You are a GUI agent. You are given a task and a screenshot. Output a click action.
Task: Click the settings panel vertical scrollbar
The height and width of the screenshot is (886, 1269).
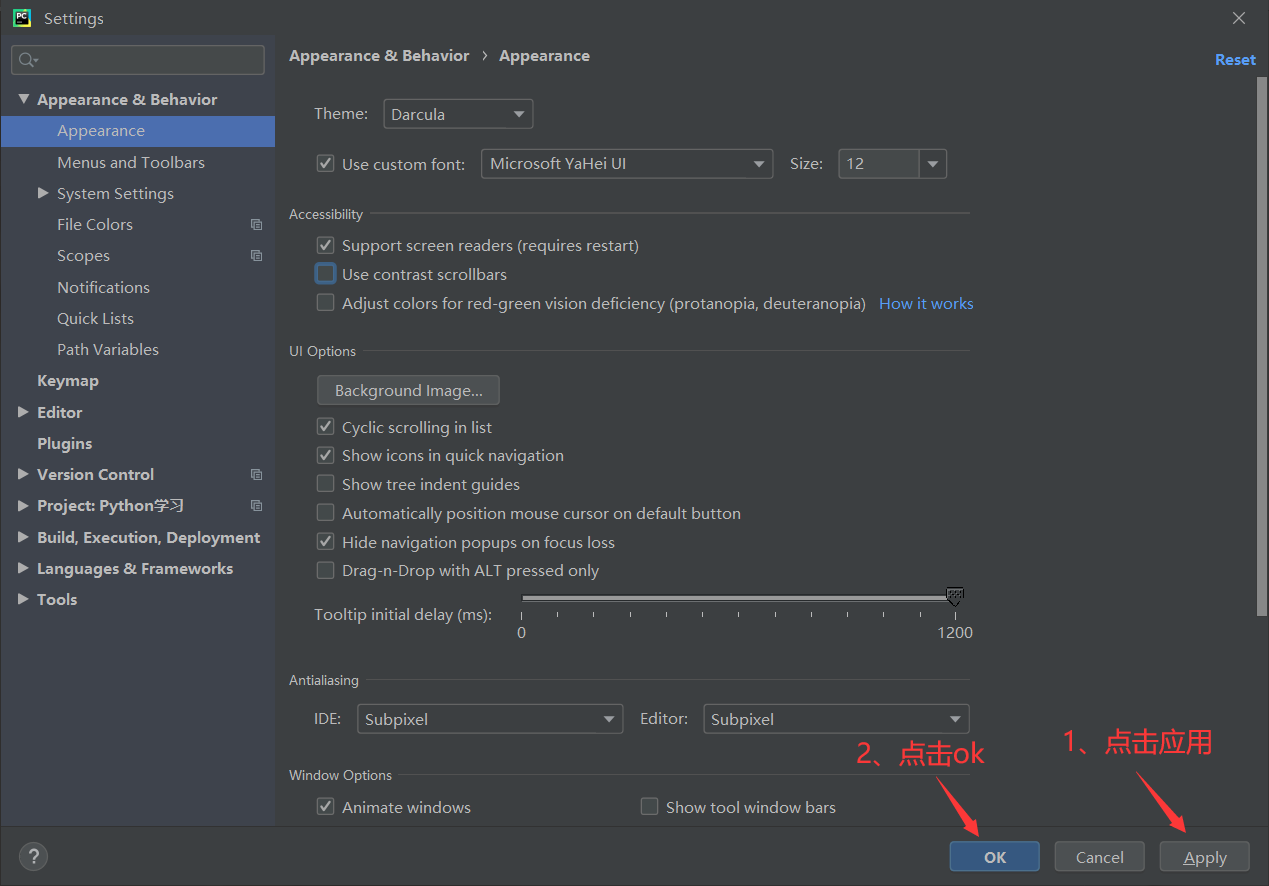1262,346
